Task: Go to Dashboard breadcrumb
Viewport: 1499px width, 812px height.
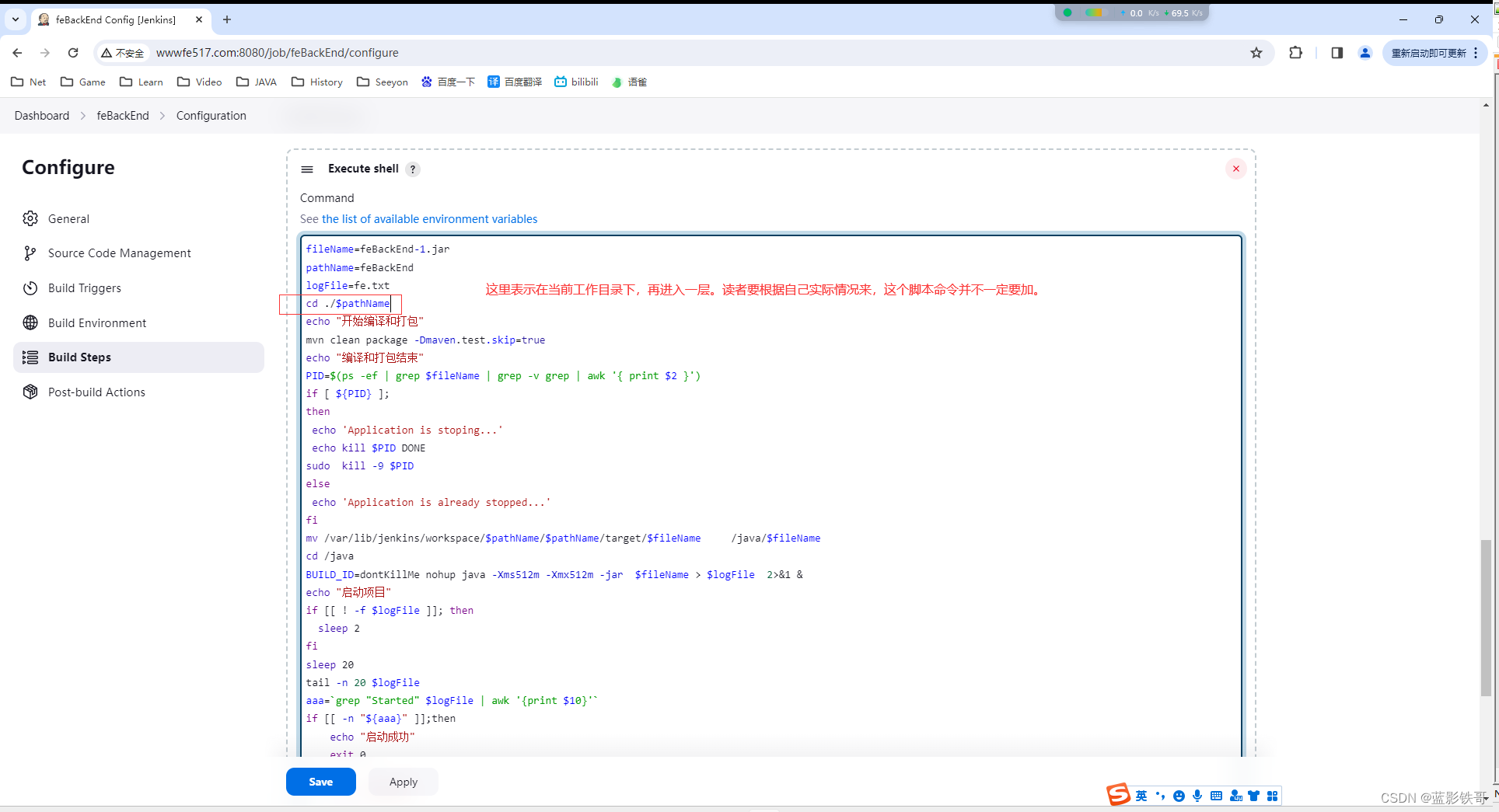Action: [x=42, y=115]
